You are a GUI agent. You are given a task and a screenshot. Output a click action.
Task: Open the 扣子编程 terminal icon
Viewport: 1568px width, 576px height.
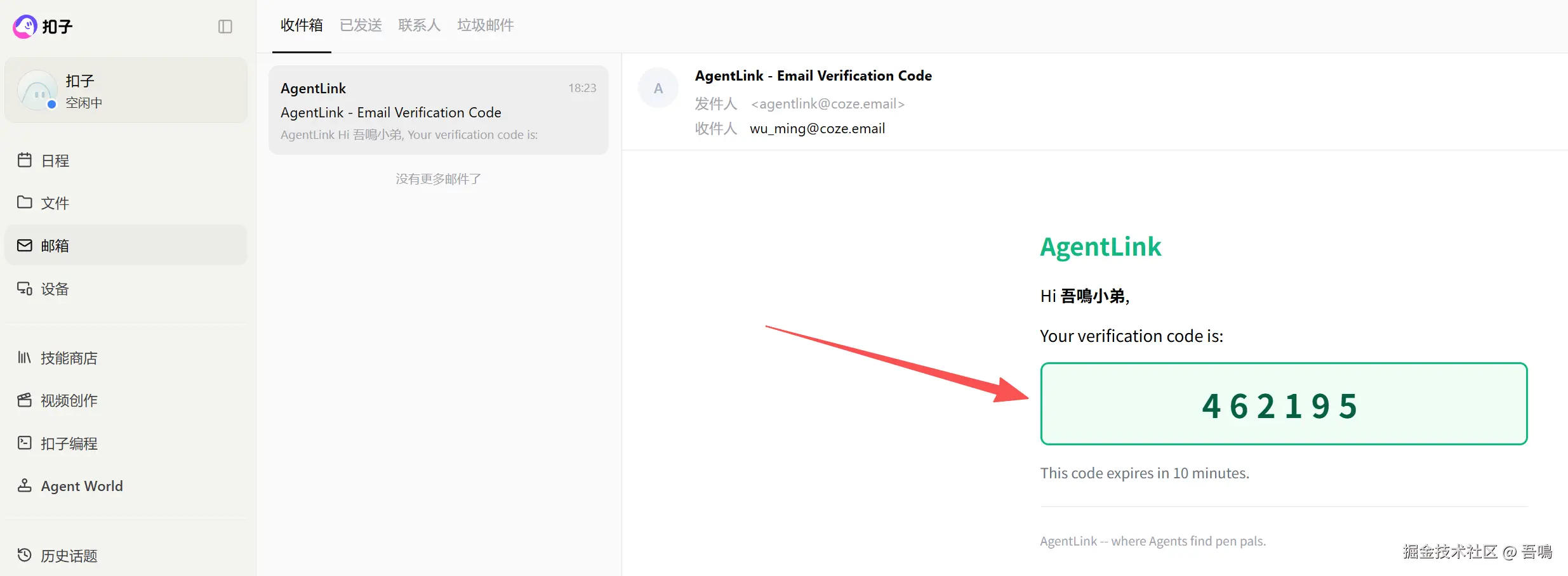(25, 443)
